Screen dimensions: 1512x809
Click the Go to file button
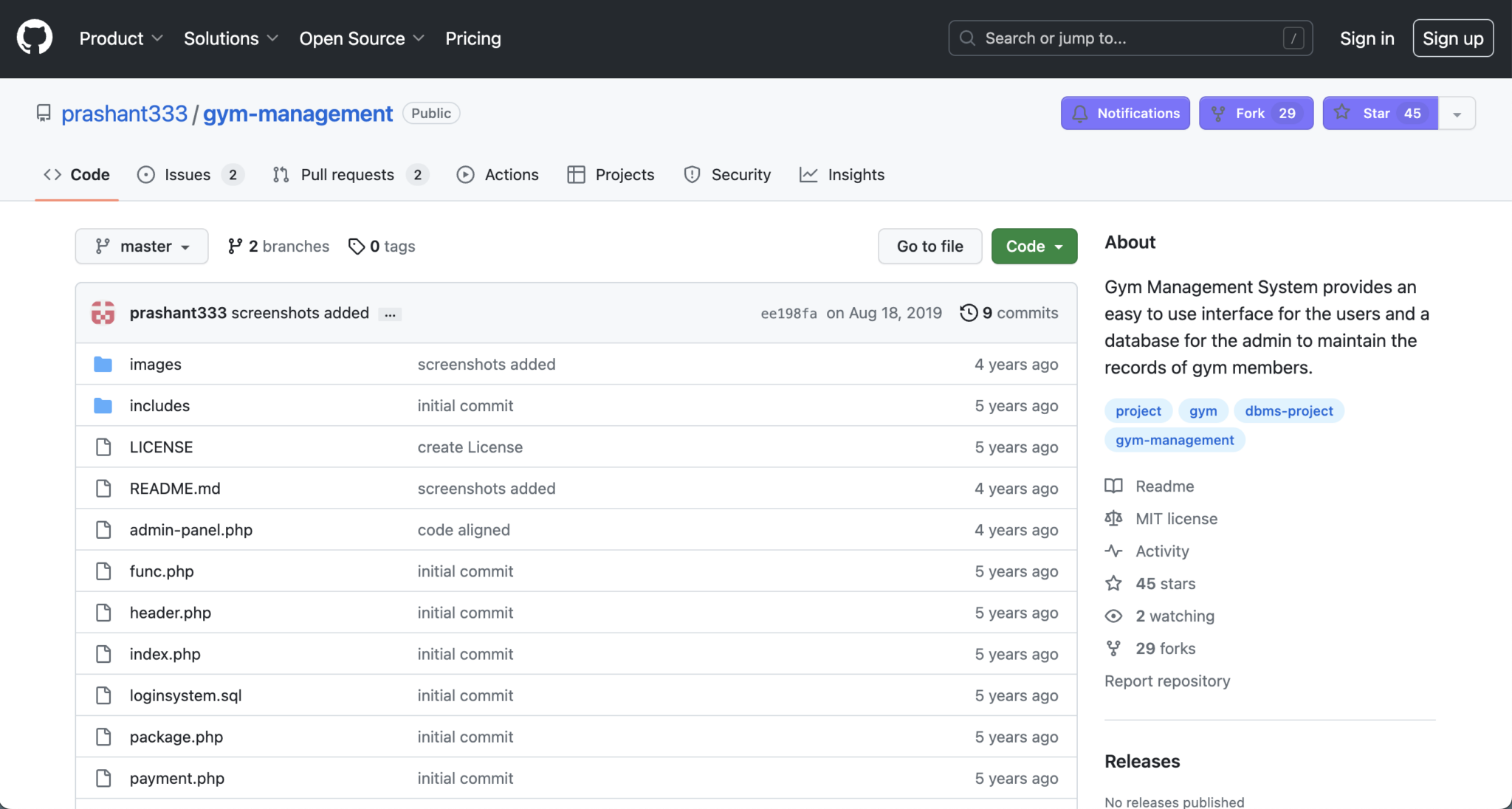929,246
